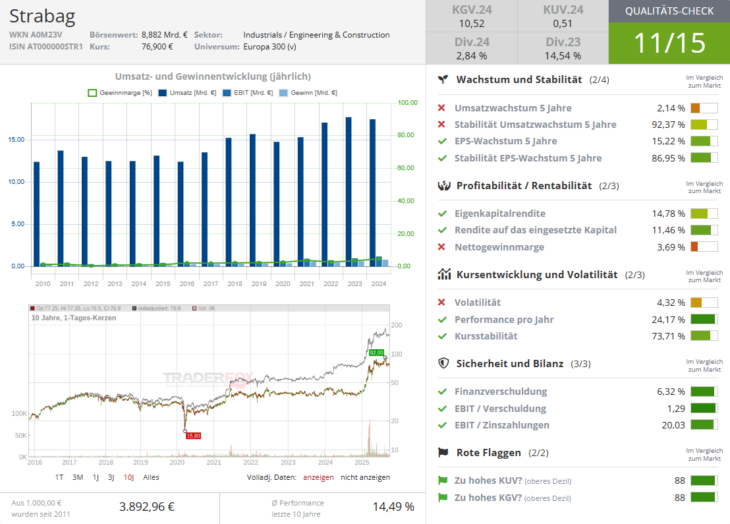Select 1J chart time range
The image size is (730, 524).
pyautogui.click(x=95, y=477)
